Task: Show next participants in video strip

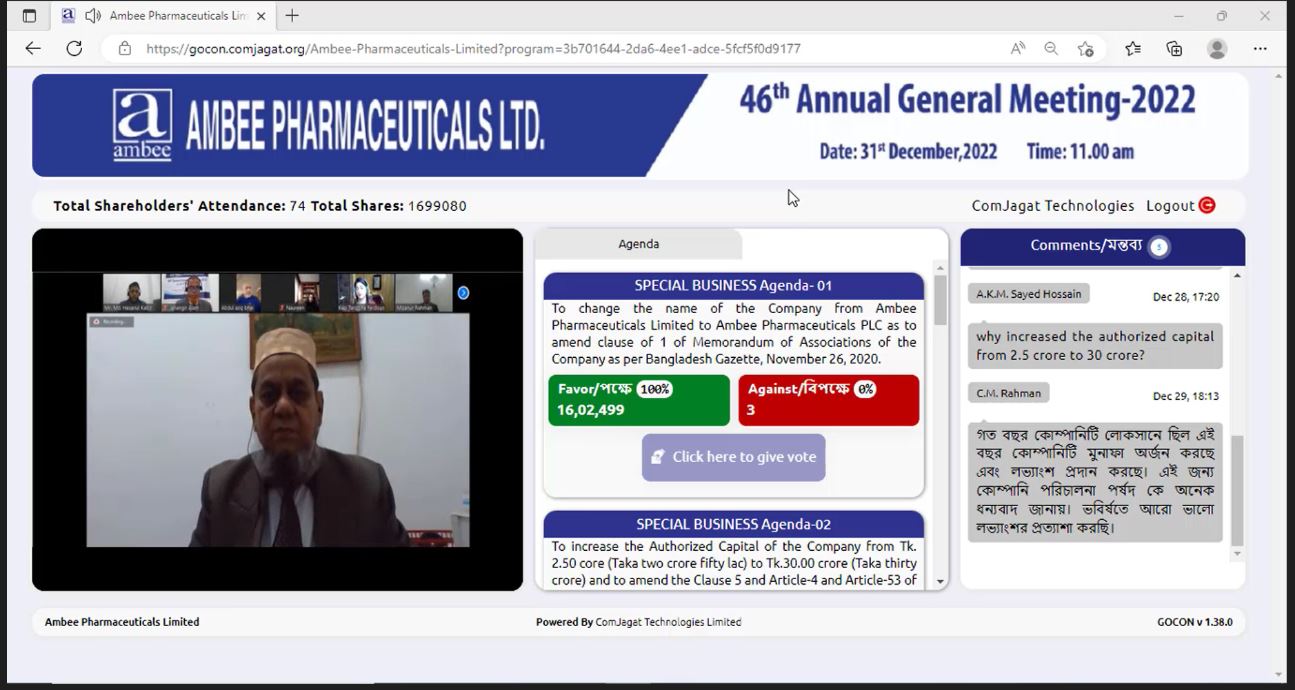Action: tap(463, 293)
